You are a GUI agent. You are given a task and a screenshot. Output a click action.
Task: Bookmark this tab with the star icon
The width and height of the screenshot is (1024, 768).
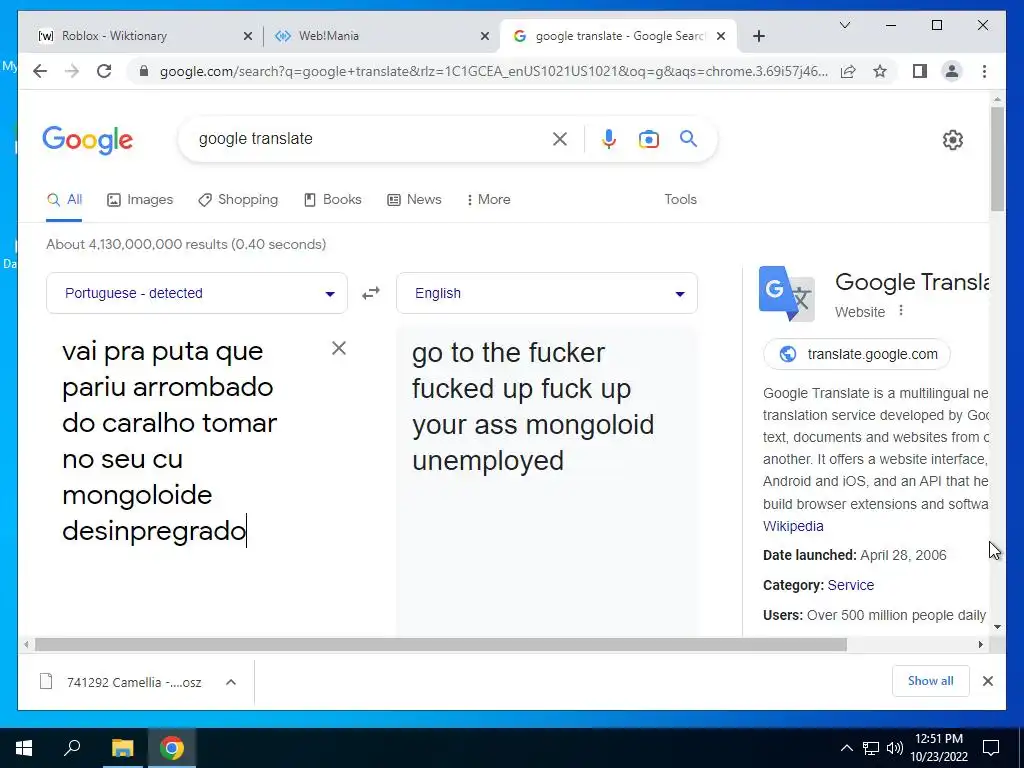tap(880, 71)
